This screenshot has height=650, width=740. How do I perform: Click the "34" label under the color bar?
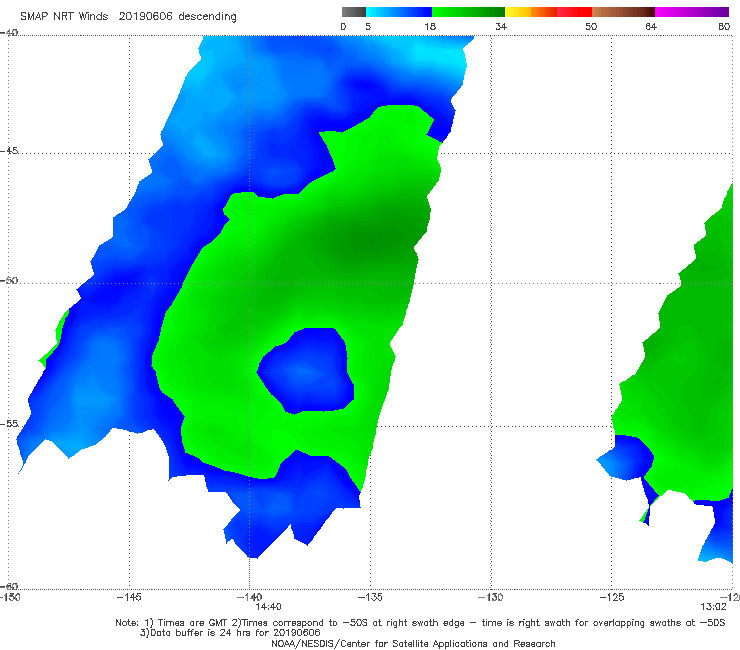(x=501, y=27)
